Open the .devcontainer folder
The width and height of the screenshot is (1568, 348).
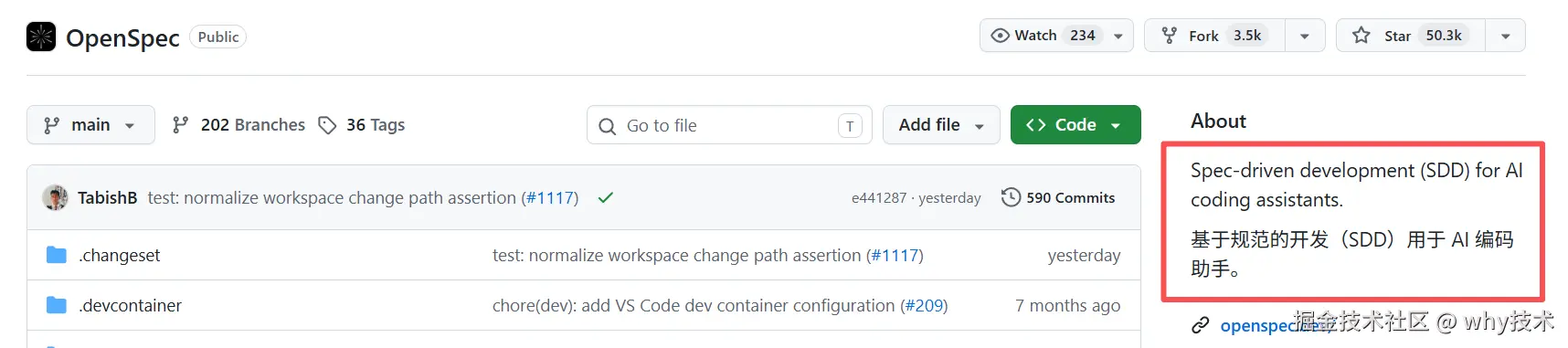click(x=131, y=306)
